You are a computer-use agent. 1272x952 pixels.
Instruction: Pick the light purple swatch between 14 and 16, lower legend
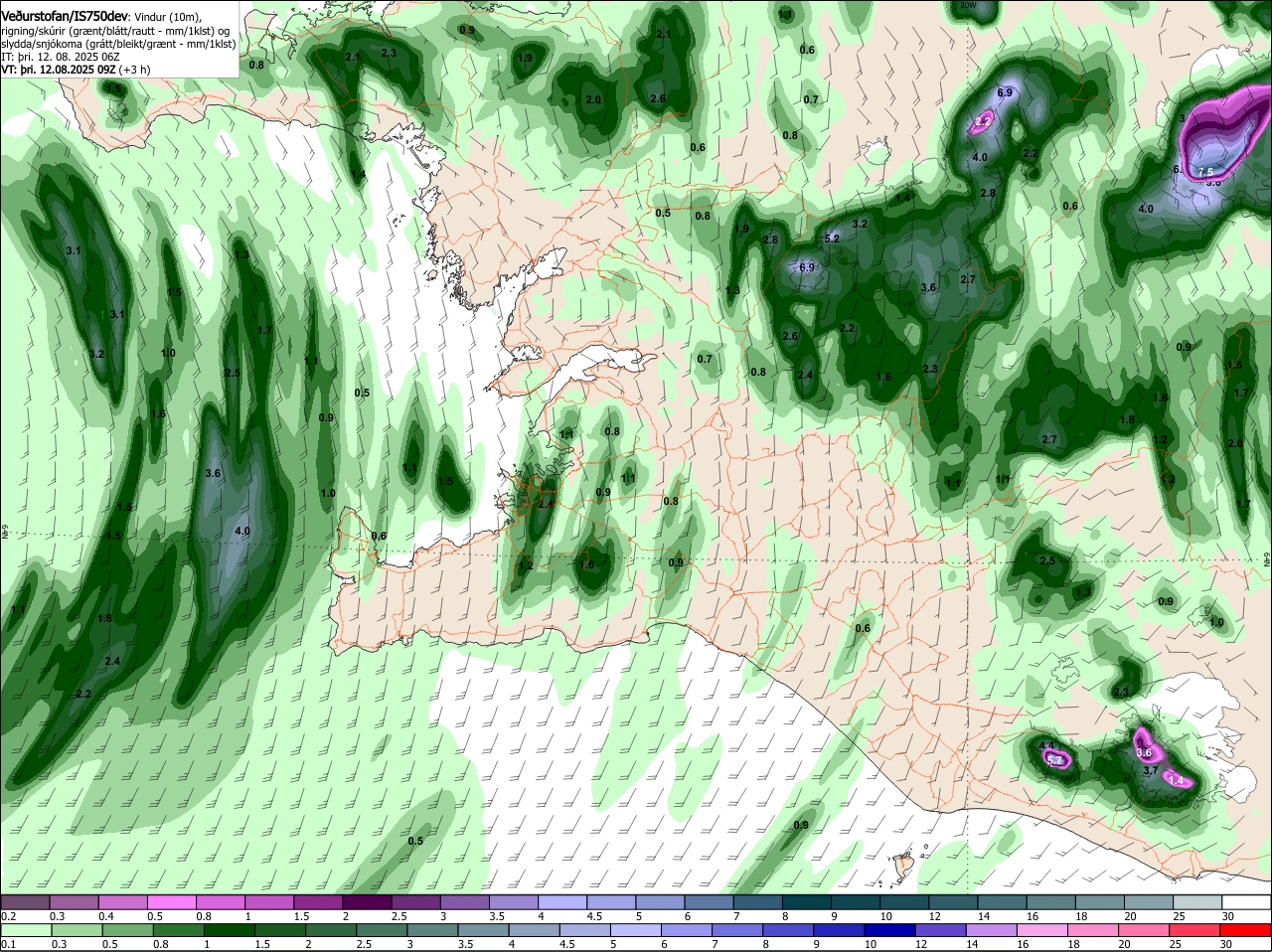992,930
